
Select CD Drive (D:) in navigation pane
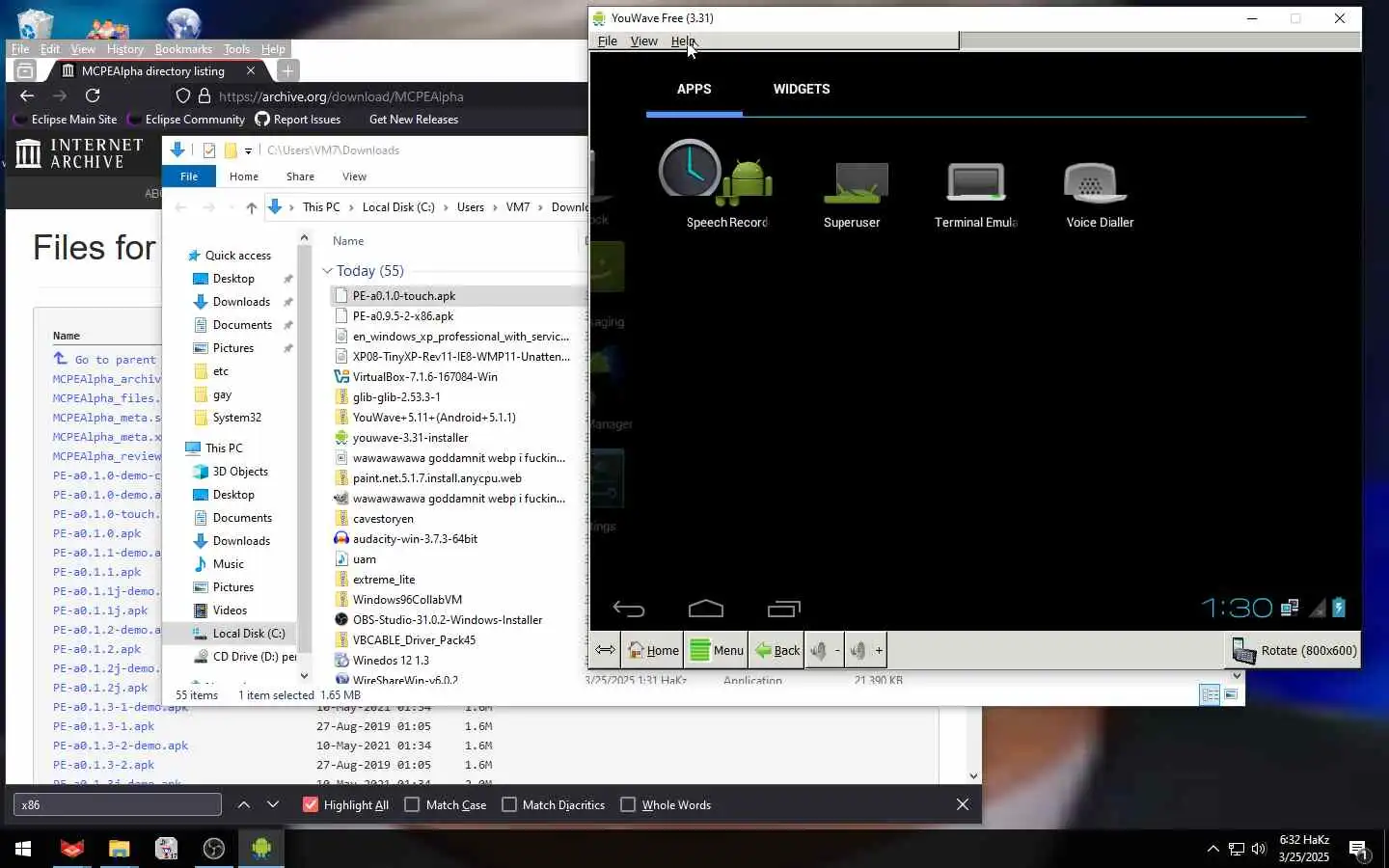click(x=254, y=657)
